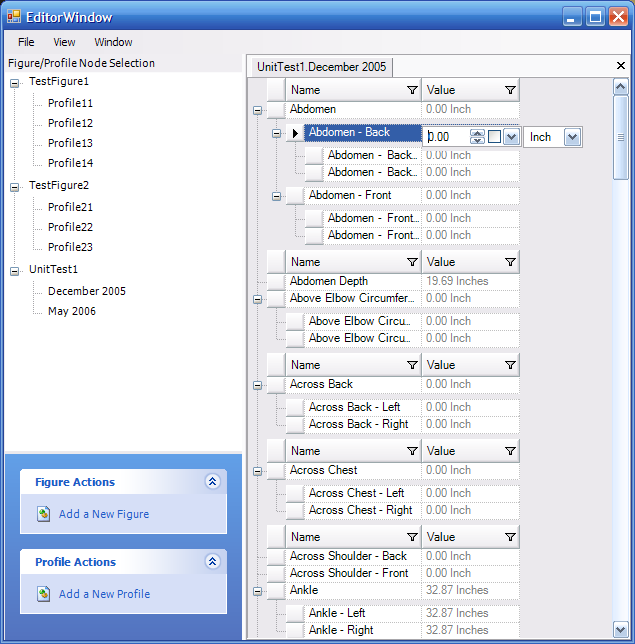
Task: Click the scrollbar up arrow in the grid
Action: 620,87
